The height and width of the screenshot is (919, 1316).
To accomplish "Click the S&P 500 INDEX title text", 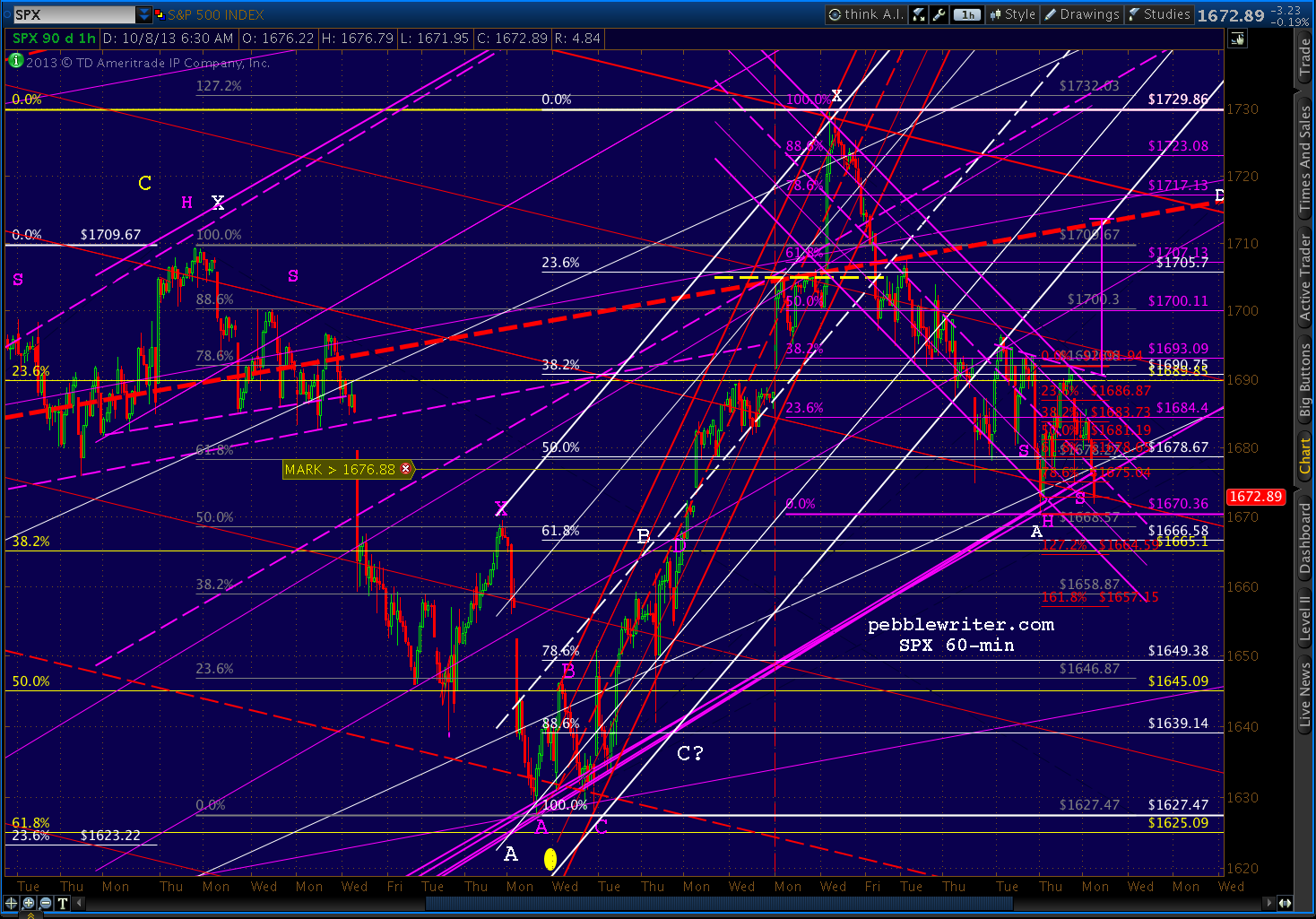I will click(216, 14).
